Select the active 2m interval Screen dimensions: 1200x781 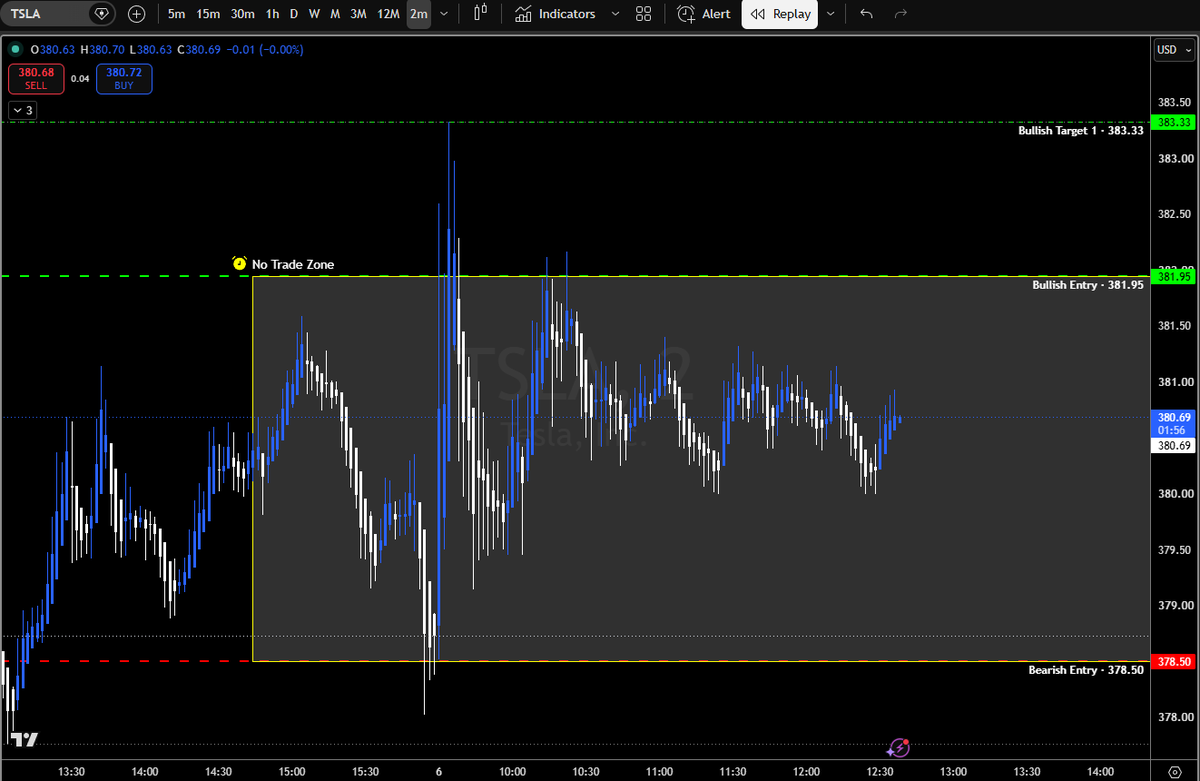tap(419, 14)
